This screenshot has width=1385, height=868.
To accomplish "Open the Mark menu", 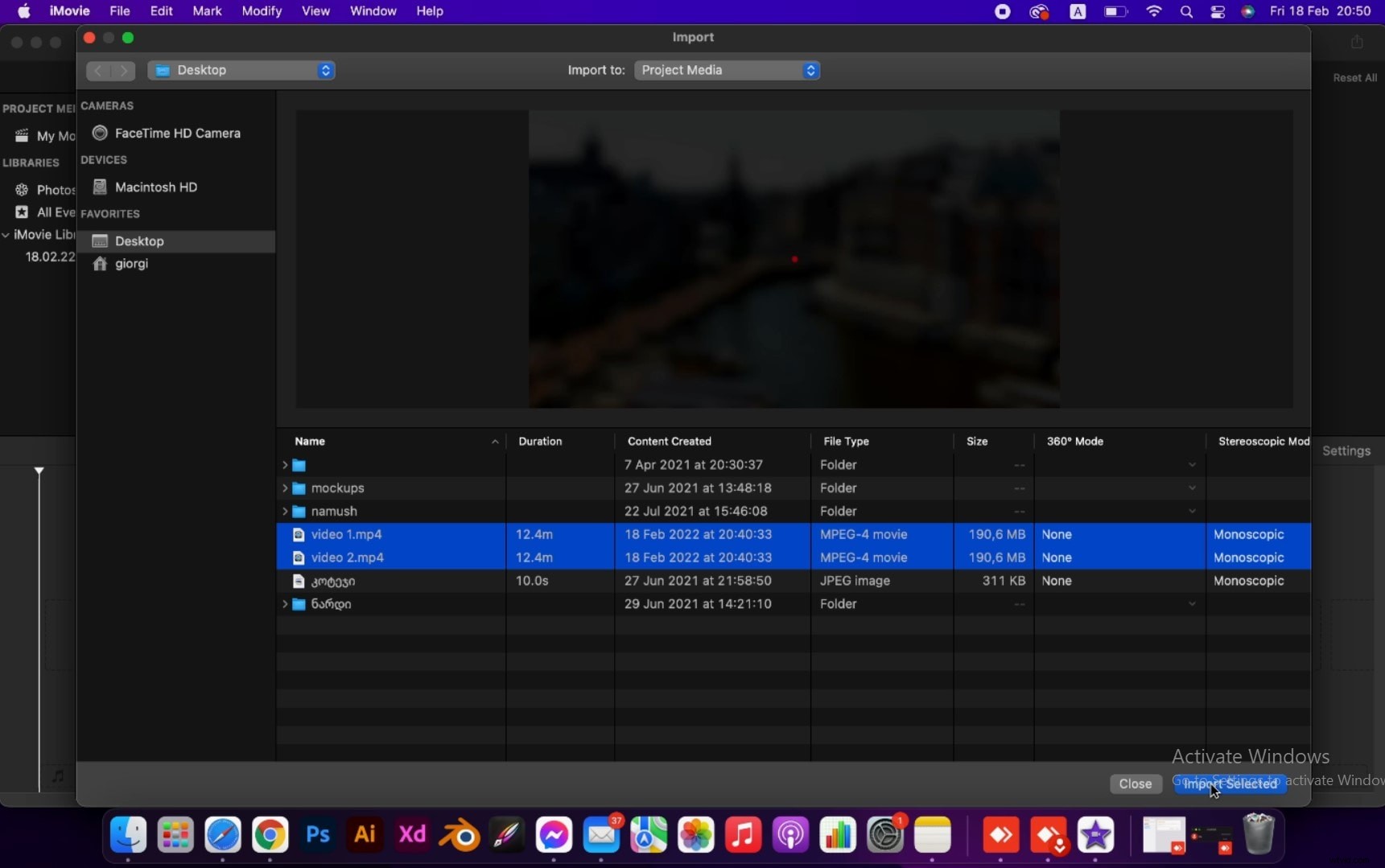I will point(207,11).
